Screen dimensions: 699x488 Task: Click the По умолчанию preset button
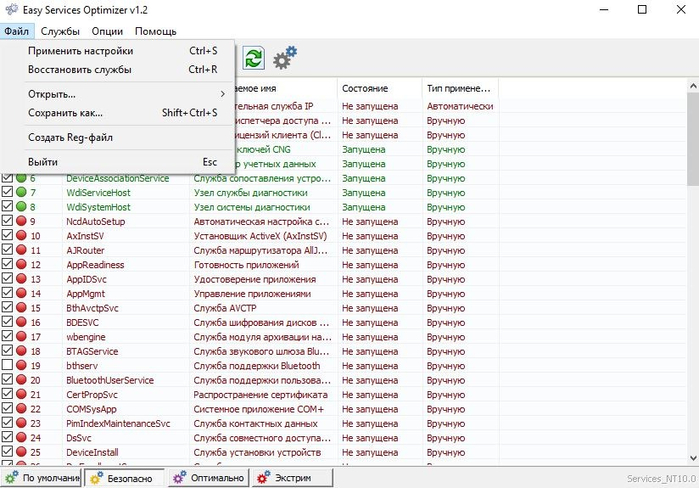[41, 478]
